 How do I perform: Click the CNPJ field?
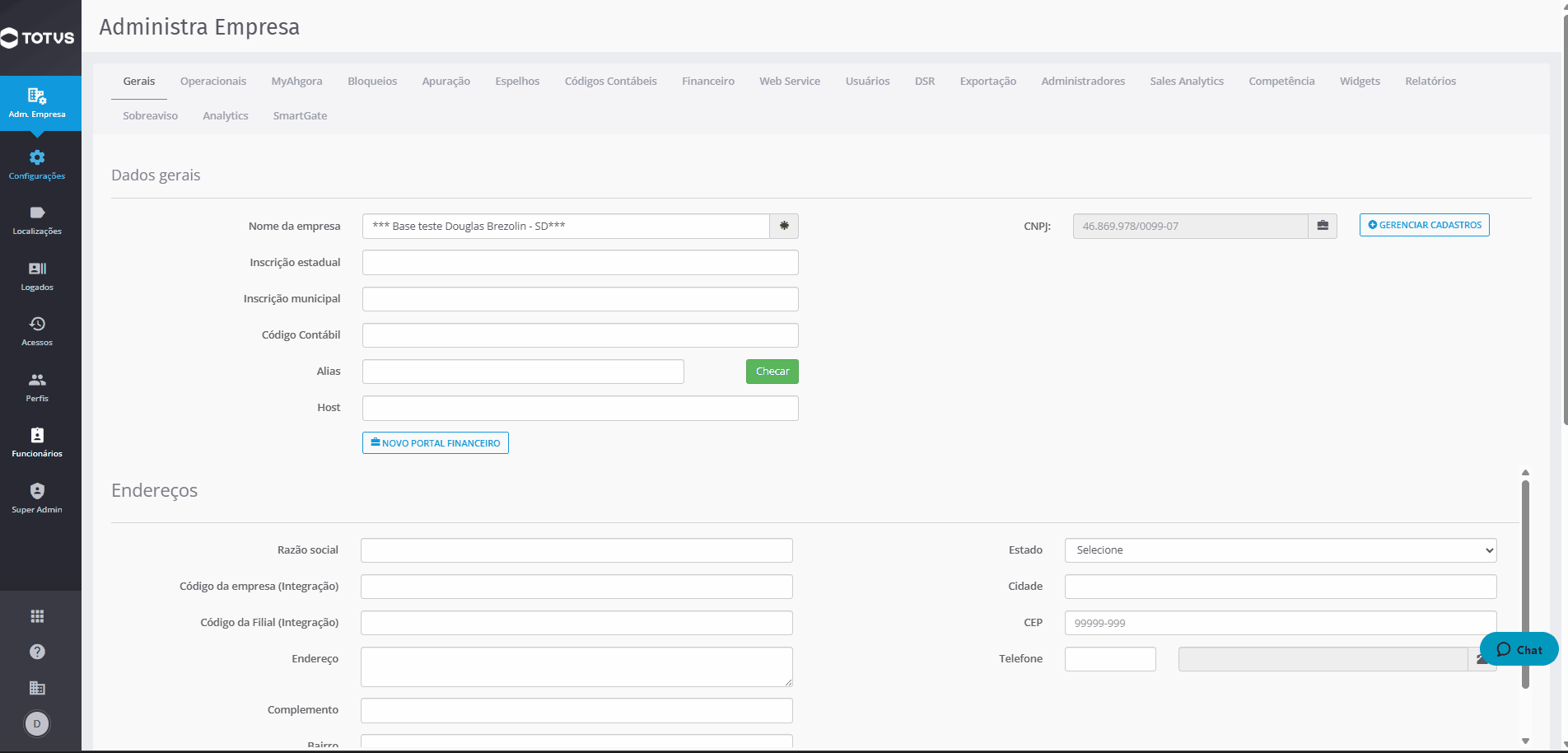(1191, 226)
